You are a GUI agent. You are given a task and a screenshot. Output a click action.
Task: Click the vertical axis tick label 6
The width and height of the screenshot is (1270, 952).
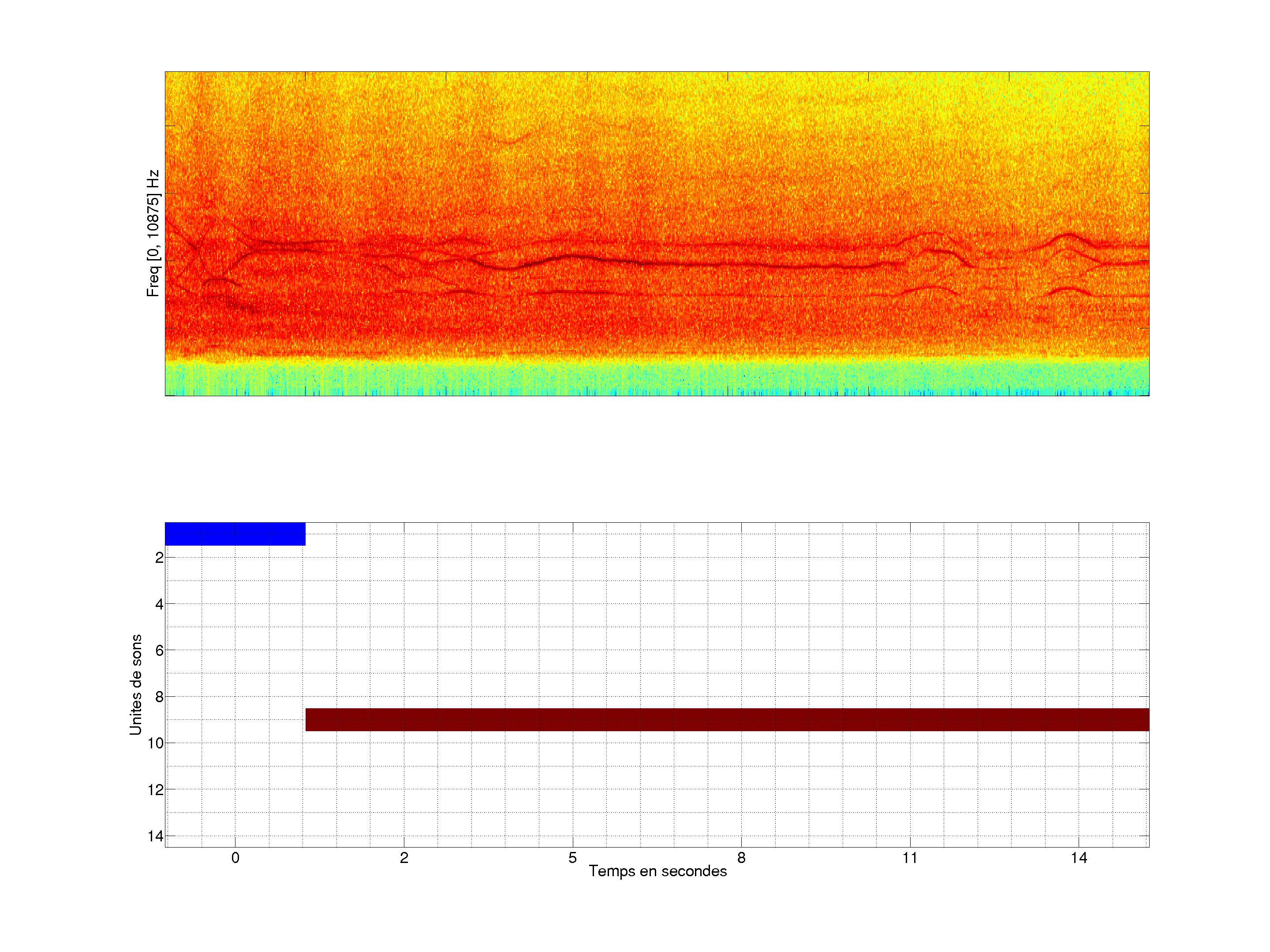(x=159, y=650)
